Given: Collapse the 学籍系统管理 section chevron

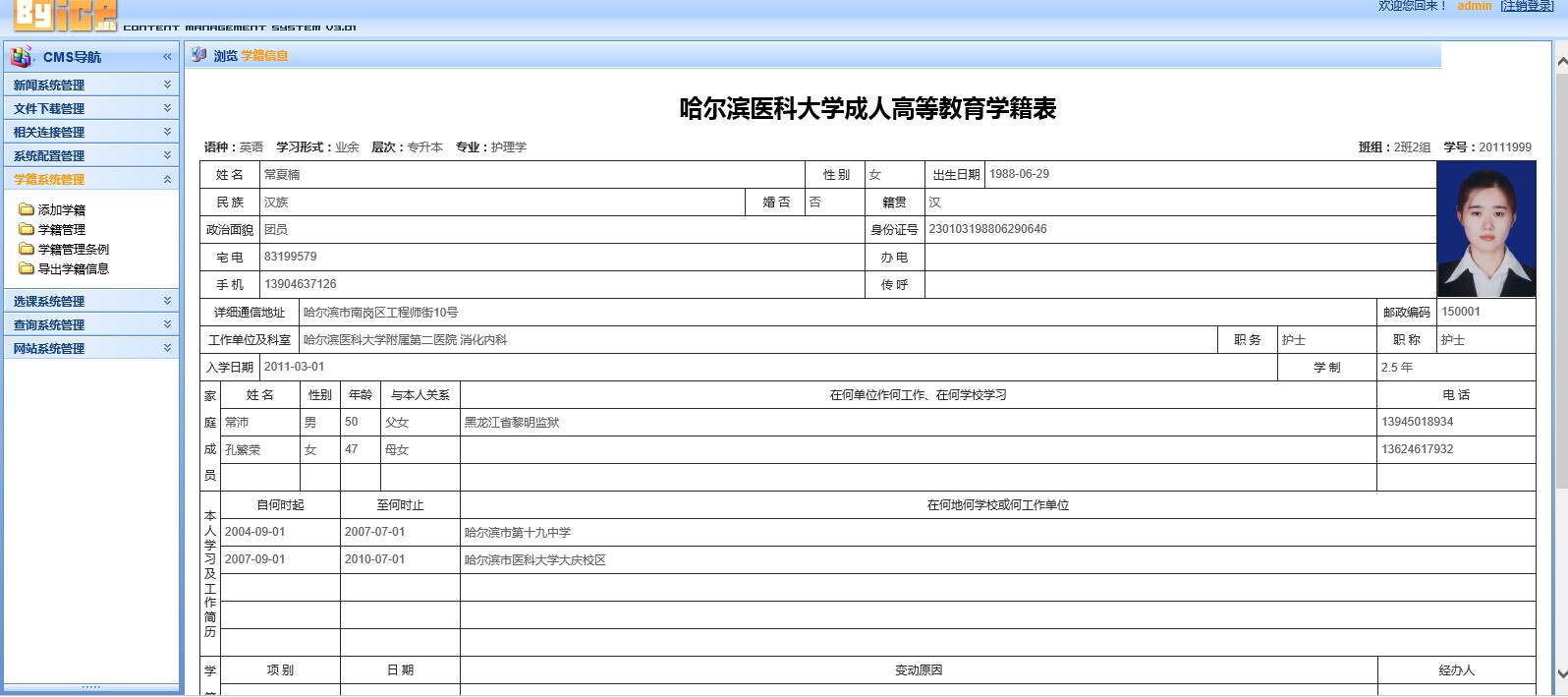Looking at the screenshot, I should (x=167, y=179).
